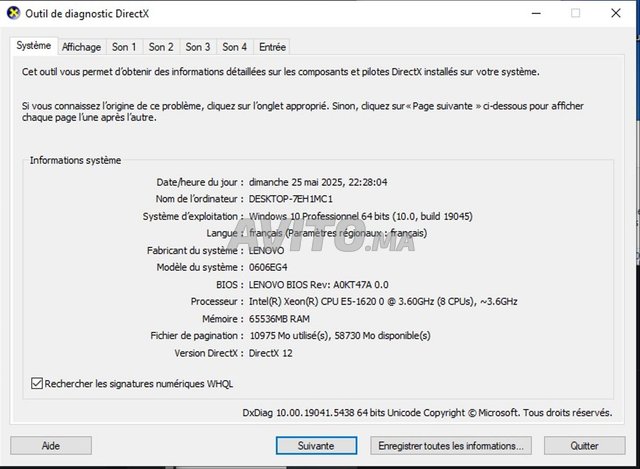Image resolution: width=640 pixels, height=469 pixels.
Task: Click Enregistrer toutes les informations button
Action: click(449, 445)
